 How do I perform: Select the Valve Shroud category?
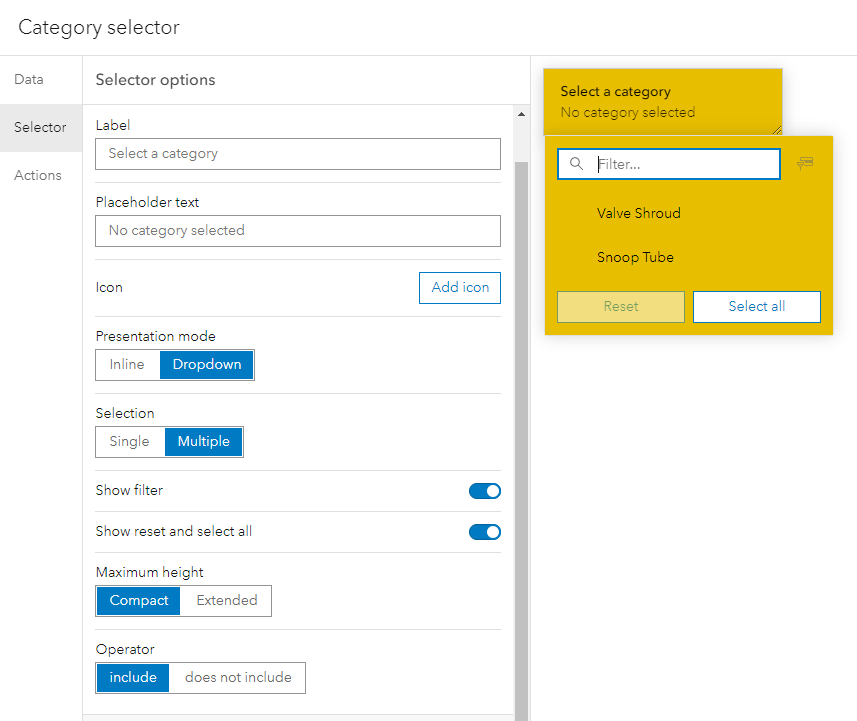tap(689, 213)
